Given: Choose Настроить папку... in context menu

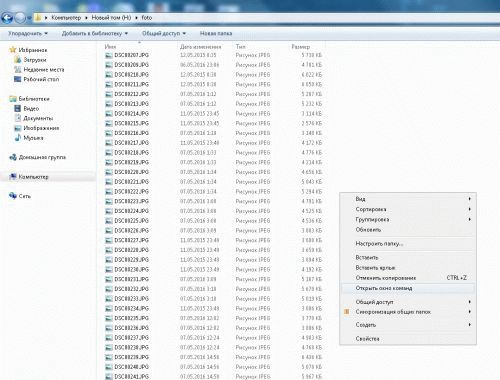Looking at the screenshot, I should point(408,244).
